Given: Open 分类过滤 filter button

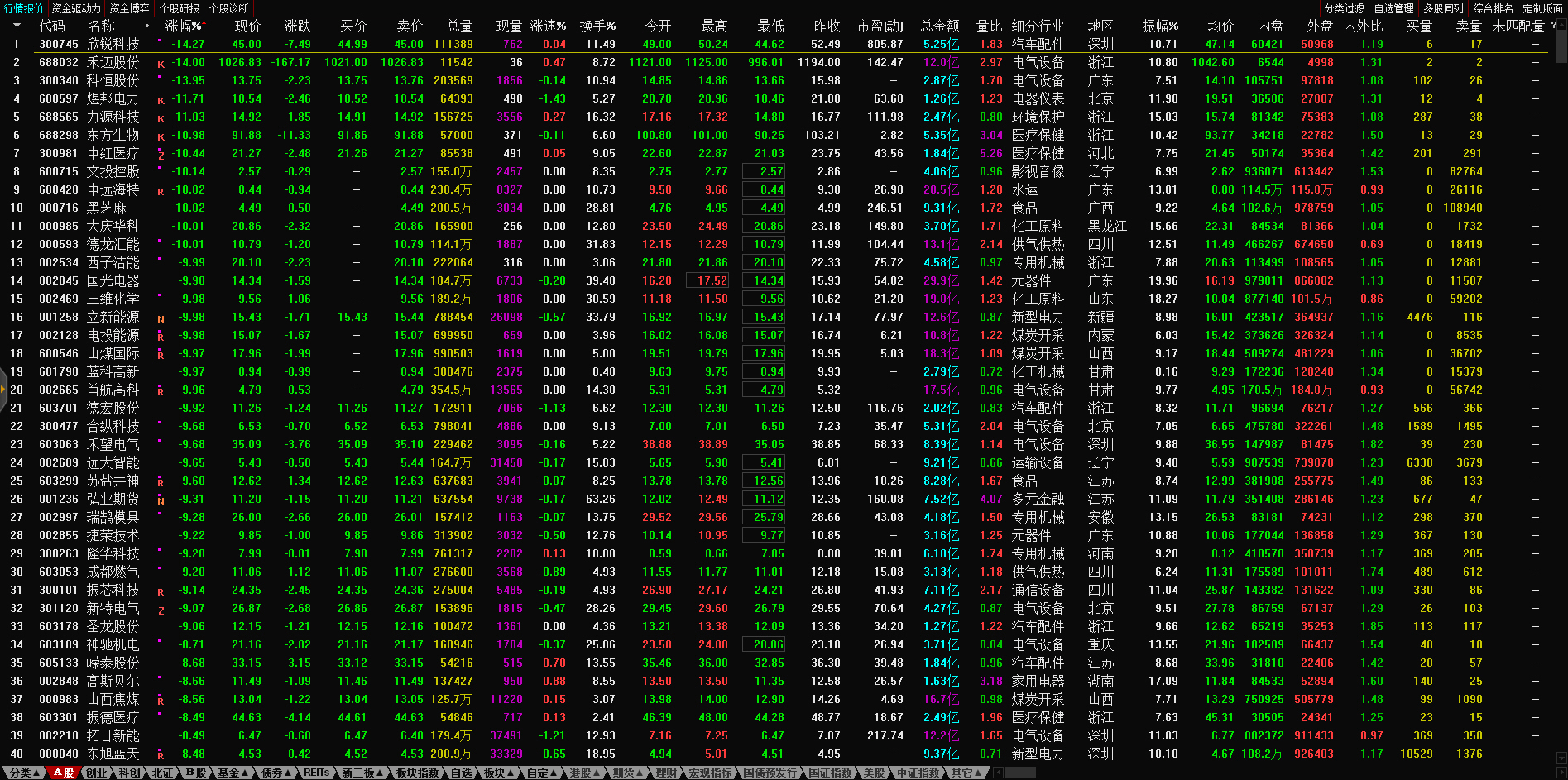Looking at the screenshot, I should [1344, 8].
